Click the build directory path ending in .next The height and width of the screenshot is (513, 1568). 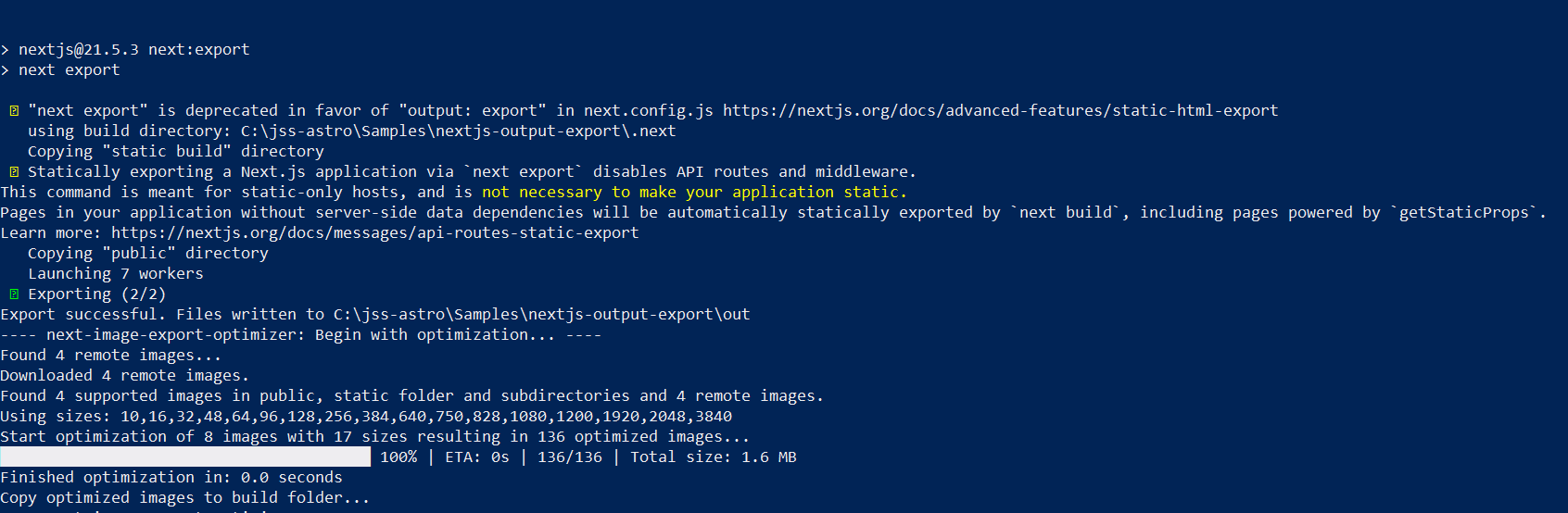coord(458,131)
